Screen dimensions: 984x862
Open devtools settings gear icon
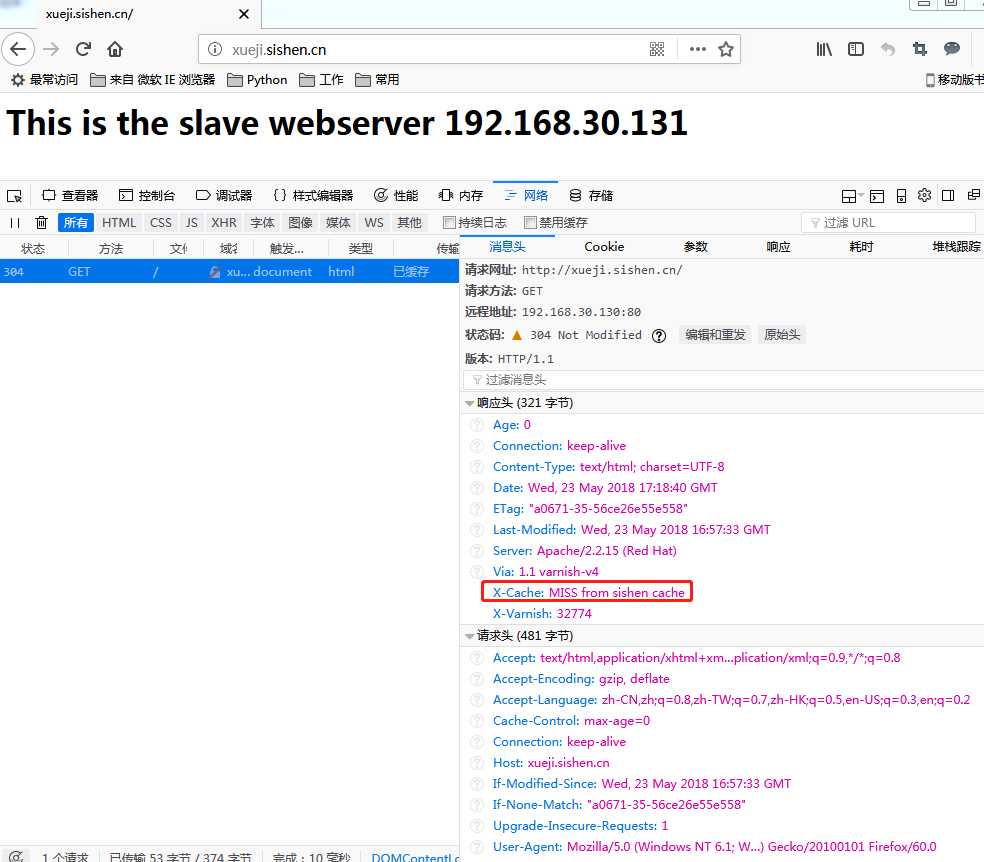924,196
